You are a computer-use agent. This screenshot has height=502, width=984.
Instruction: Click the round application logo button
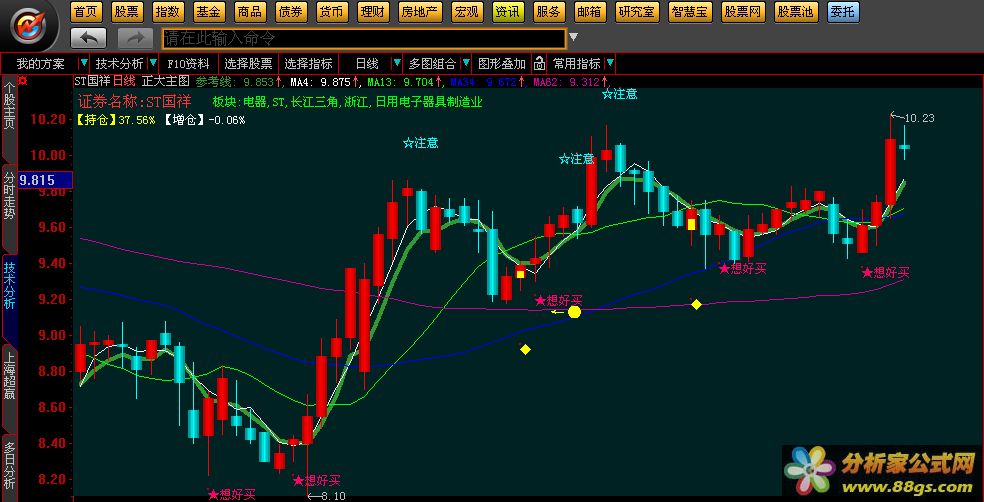[x=29, y=26]
